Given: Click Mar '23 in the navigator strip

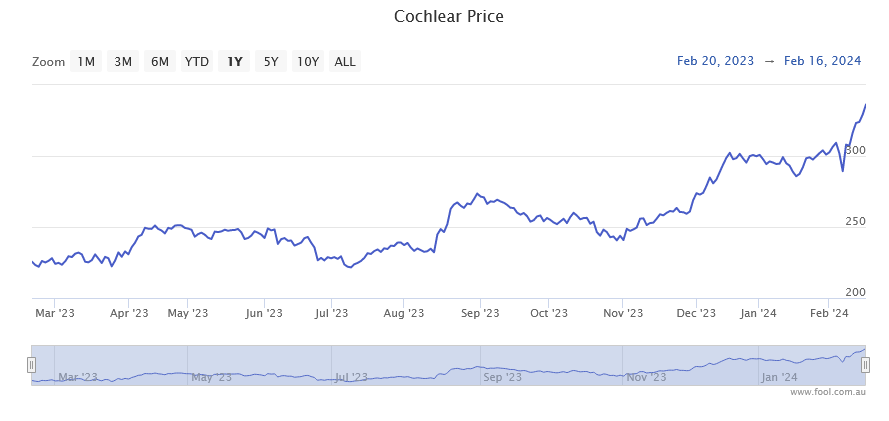Looking at the screenshot, I should (78, 377).
